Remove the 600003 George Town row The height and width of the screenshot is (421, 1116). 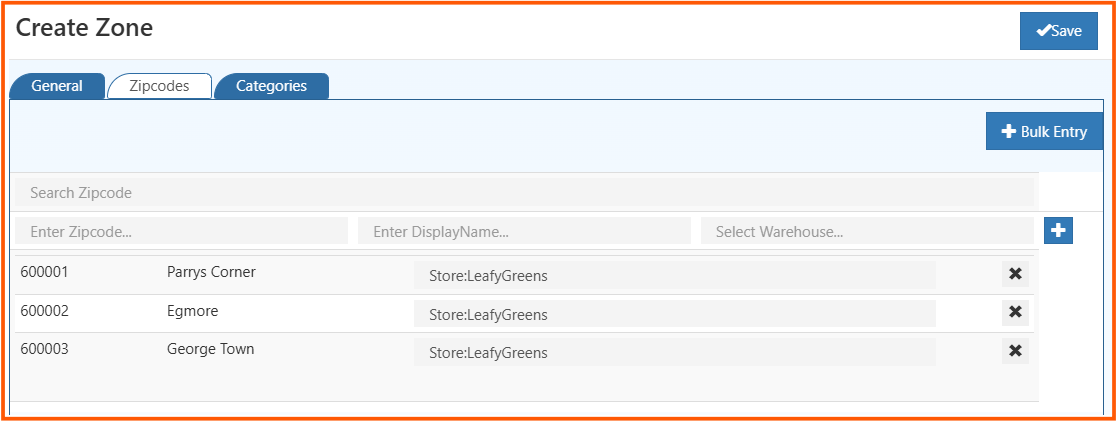(x=1016, y=350)
